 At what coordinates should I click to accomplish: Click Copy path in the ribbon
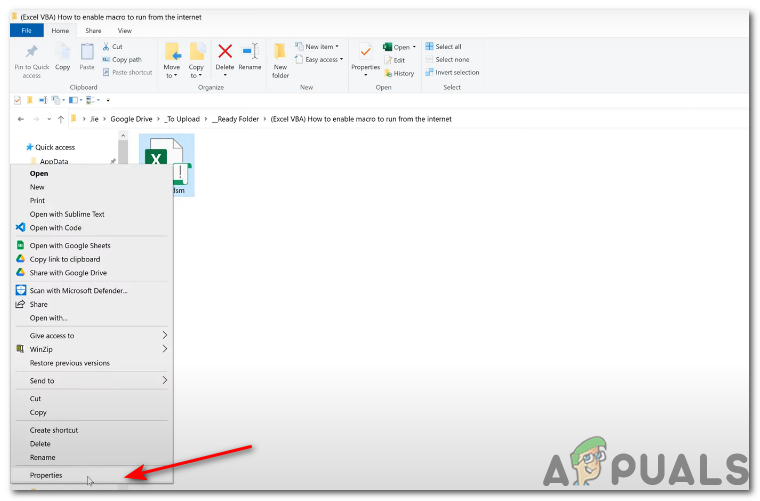[x=122, y=60]
